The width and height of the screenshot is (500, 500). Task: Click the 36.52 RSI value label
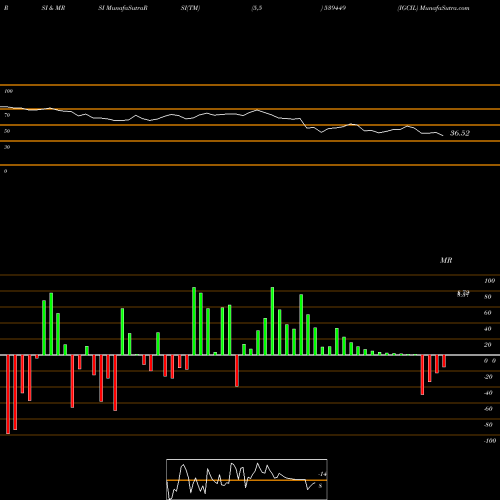[x=460, y=133]
